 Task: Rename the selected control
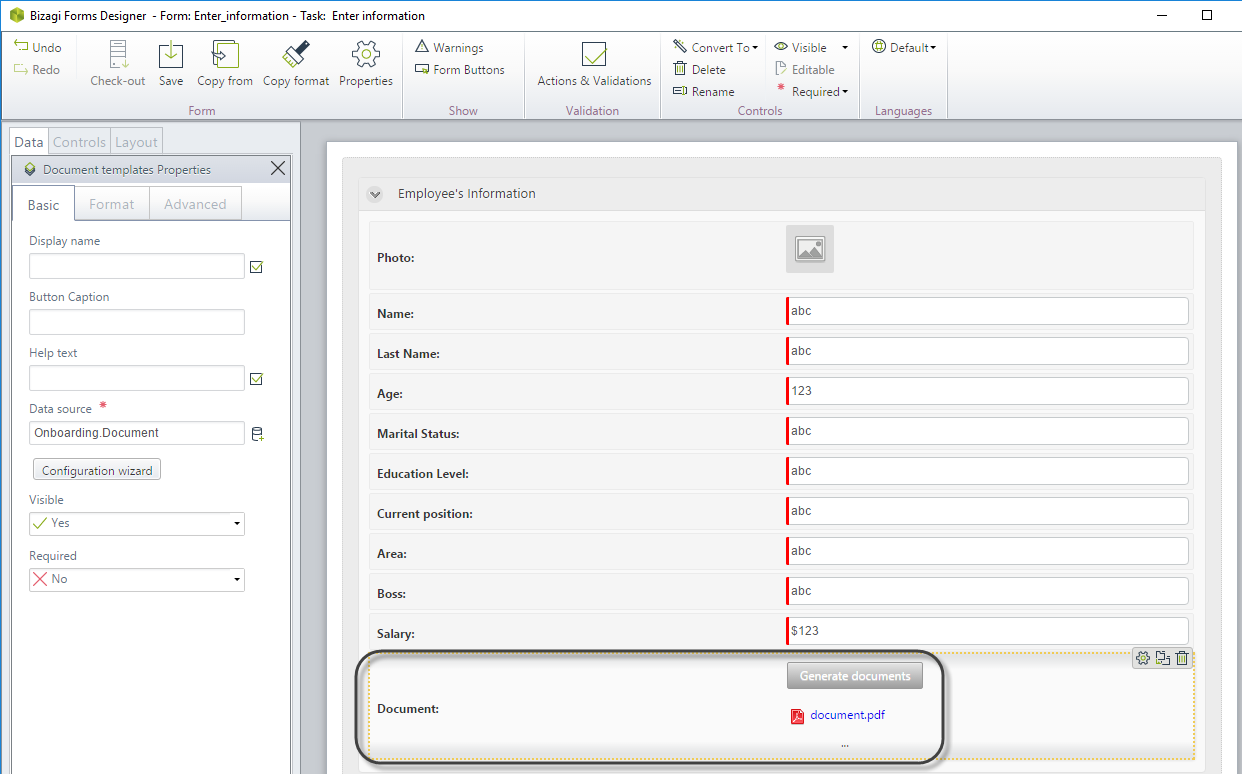(703, 91)
